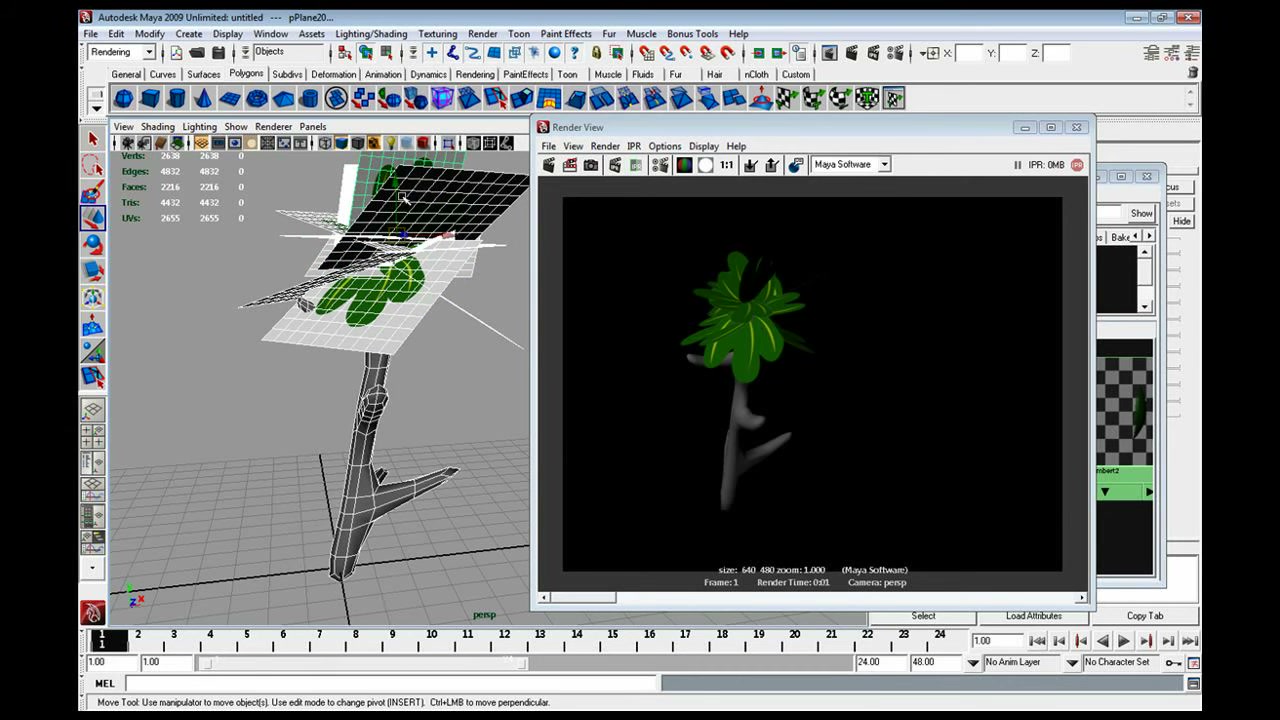Image resolution: width=1280 pixels, height=720 pixels.
Task: Create a polygon cube from the shelf
Action: point(150,98)
